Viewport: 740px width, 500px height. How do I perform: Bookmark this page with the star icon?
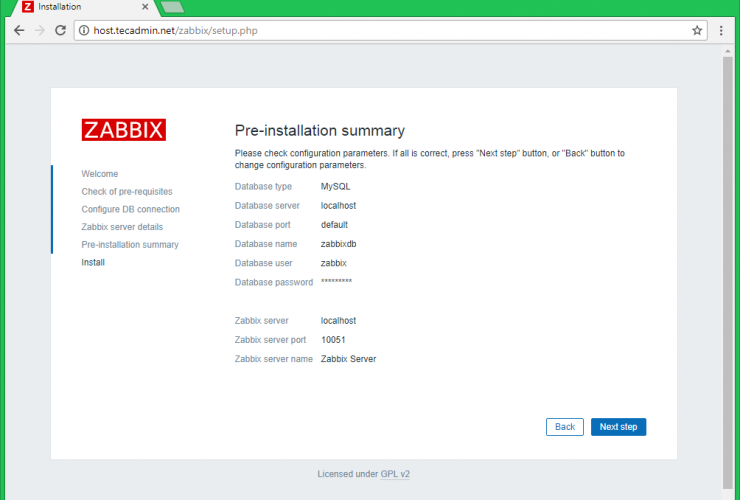click(x=697, y=30)
